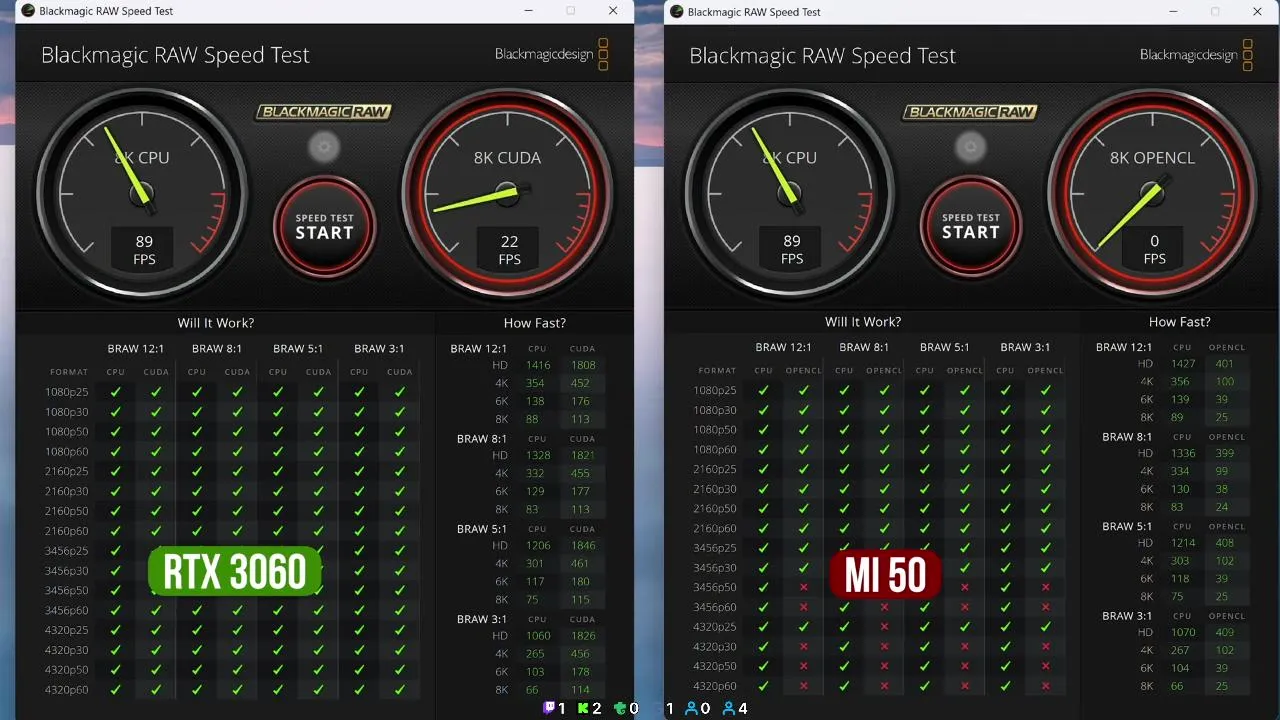Click the 114 CUDA value for BRAW 3:1 8K

point(580,689)
